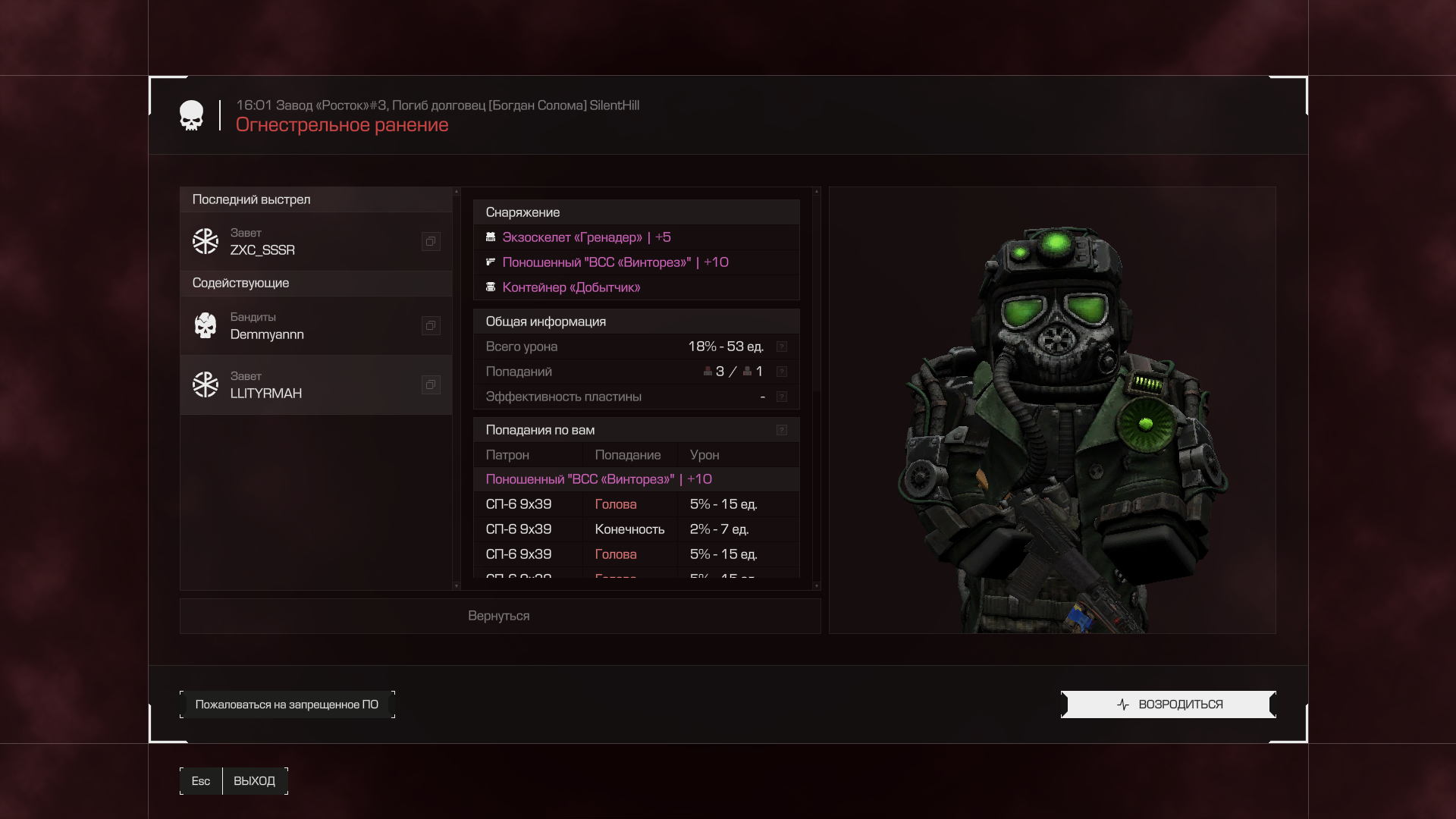Click Снаряжение section header
Viewport: 1456px width, 819px height.
[636, 212]
